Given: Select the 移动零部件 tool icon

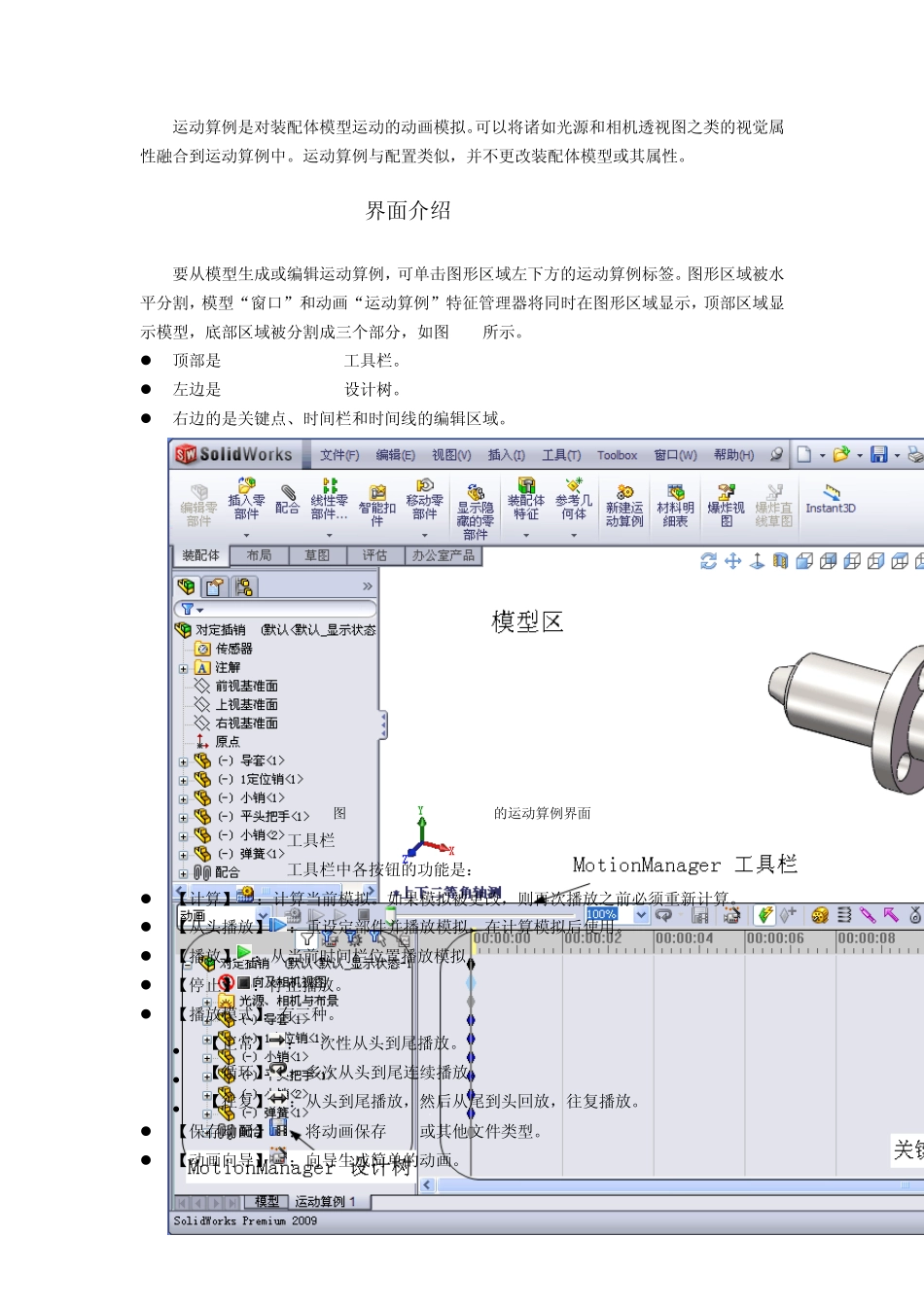Looking at the screenshot, I should [x=424, y=500].
